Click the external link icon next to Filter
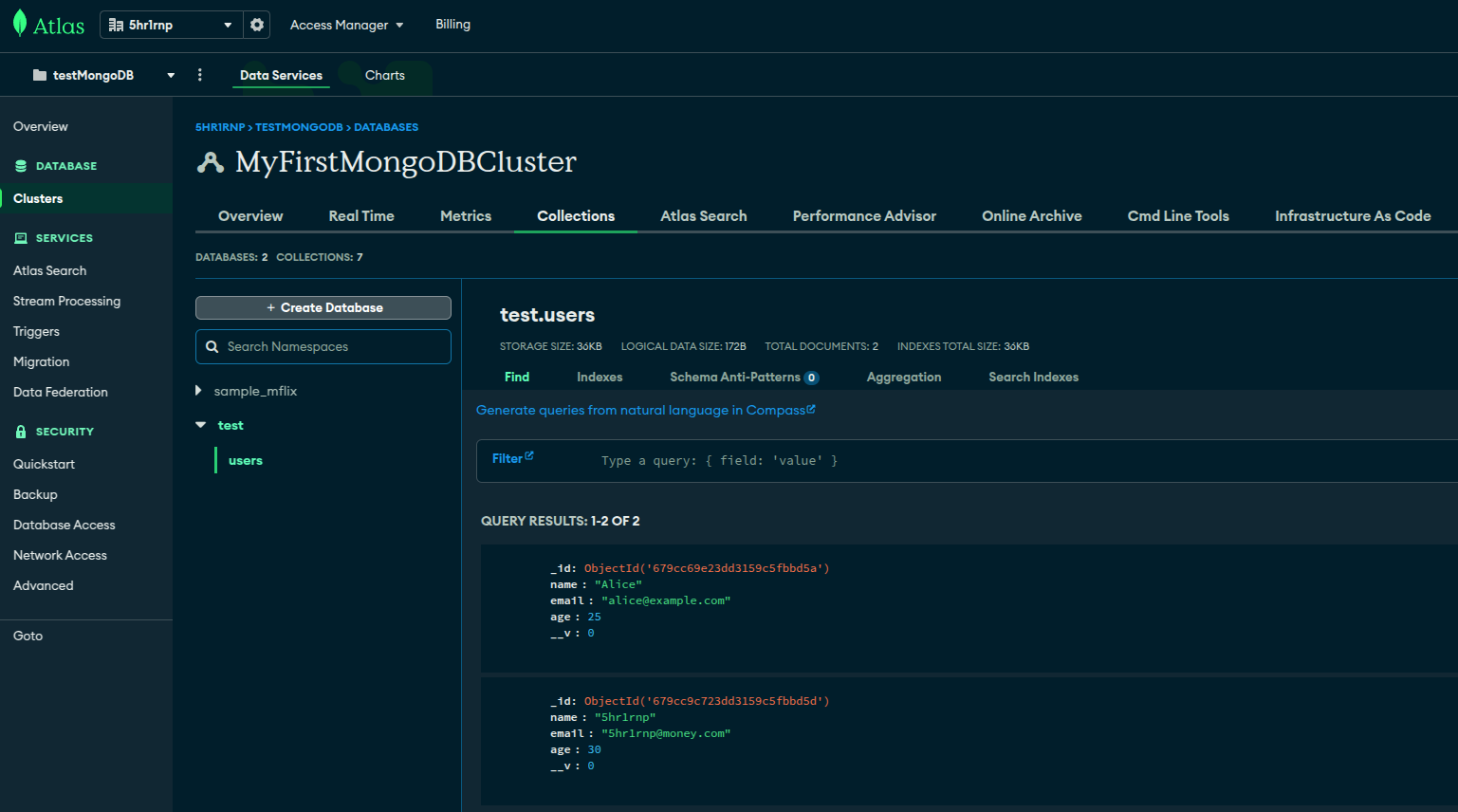Viewport: 1458px width, 812px height. pyautogui.click(x=529, y=455)
